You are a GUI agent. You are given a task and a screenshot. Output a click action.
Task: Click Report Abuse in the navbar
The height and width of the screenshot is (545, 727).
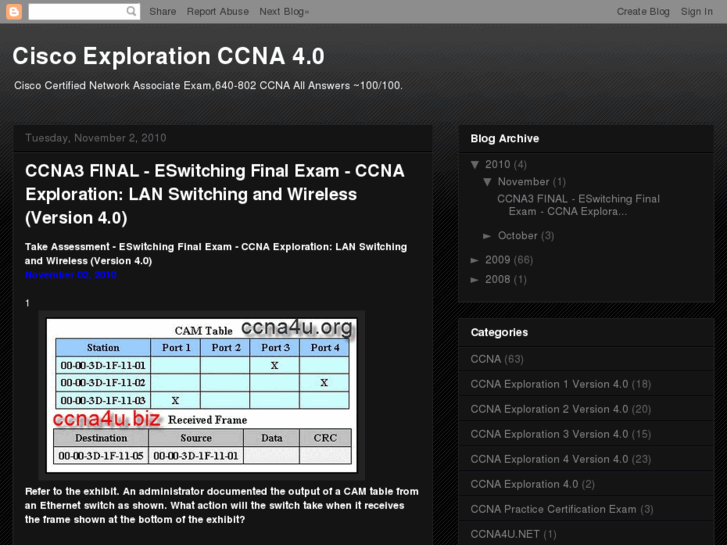[x=217, y=12]
